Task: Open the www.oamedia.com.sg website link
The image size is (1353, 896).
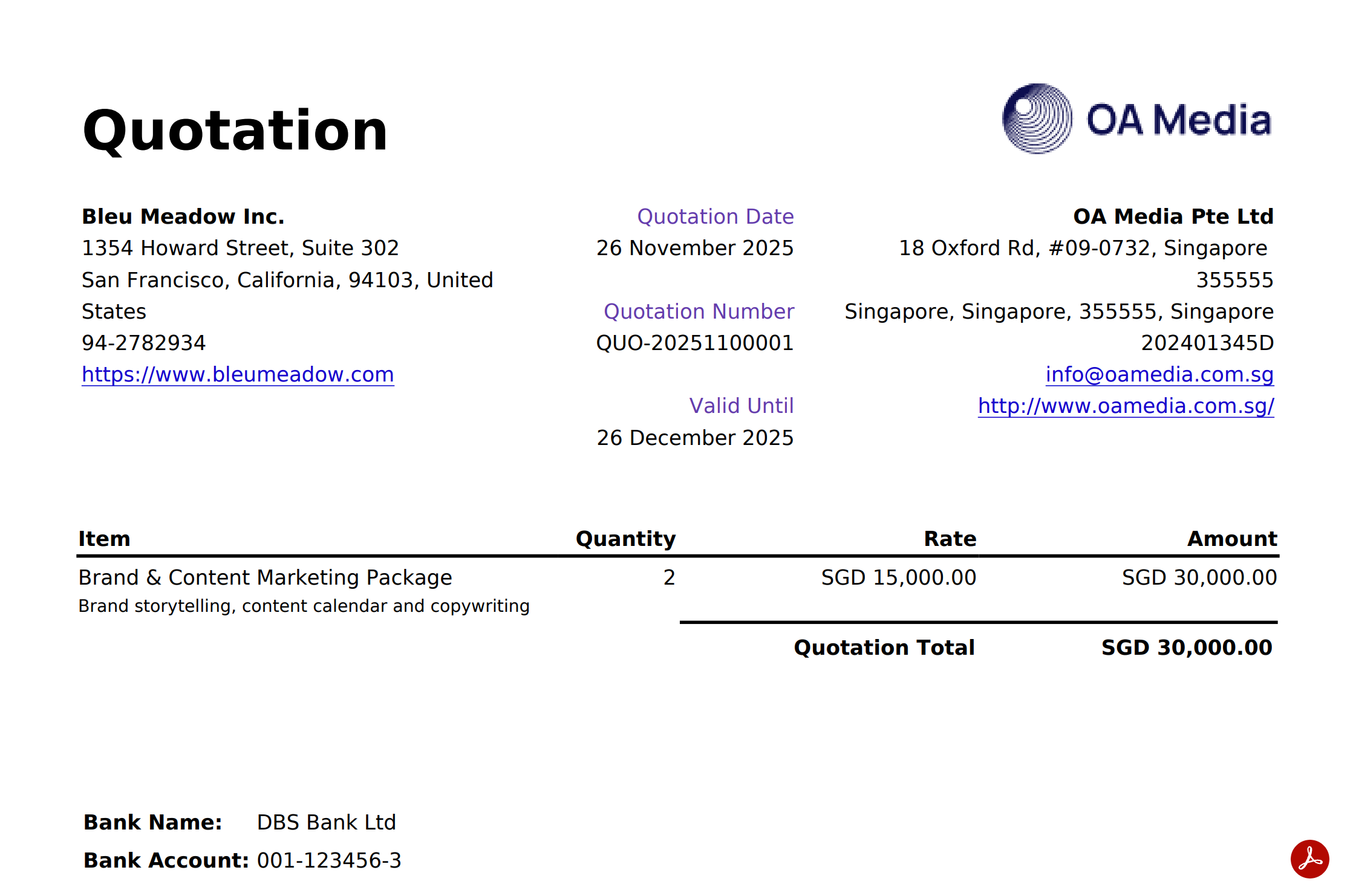Action: click(1125, 406)
